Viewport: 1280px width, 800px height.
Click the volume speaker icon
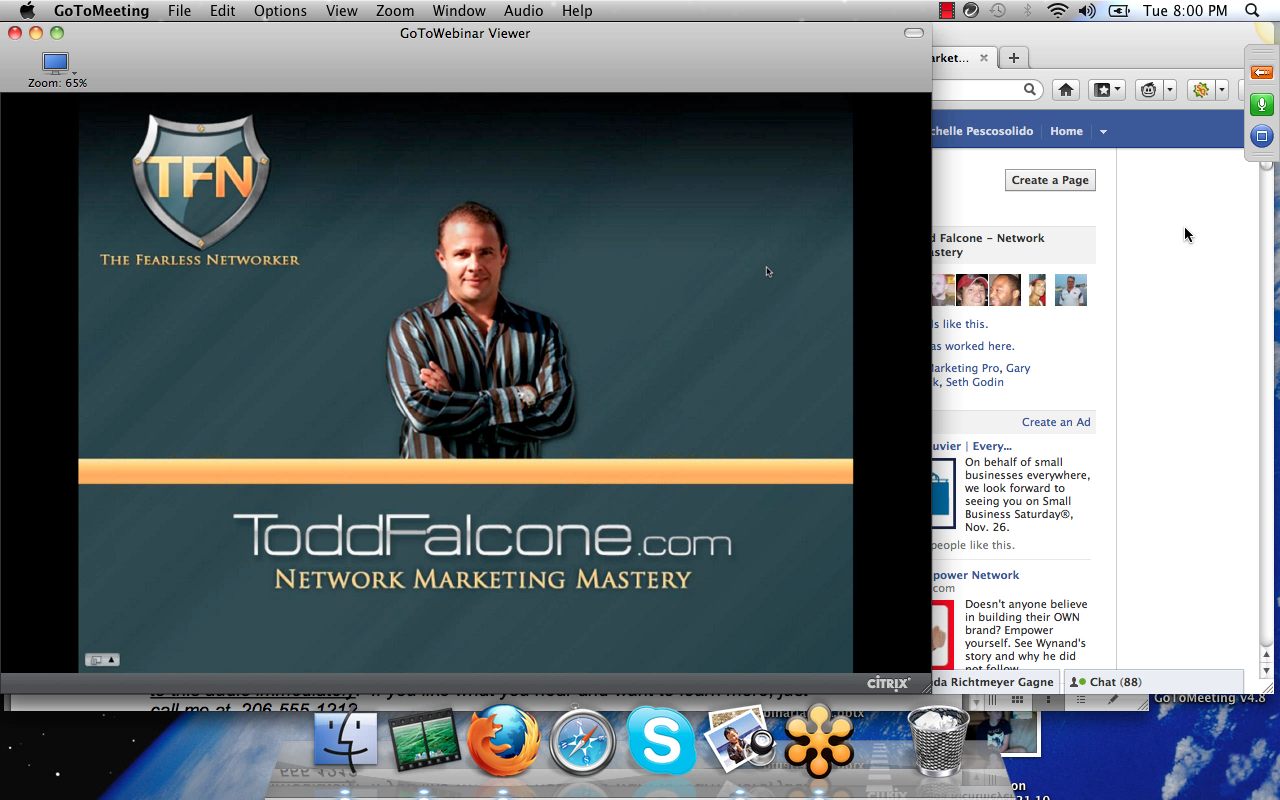(1087, 11)
